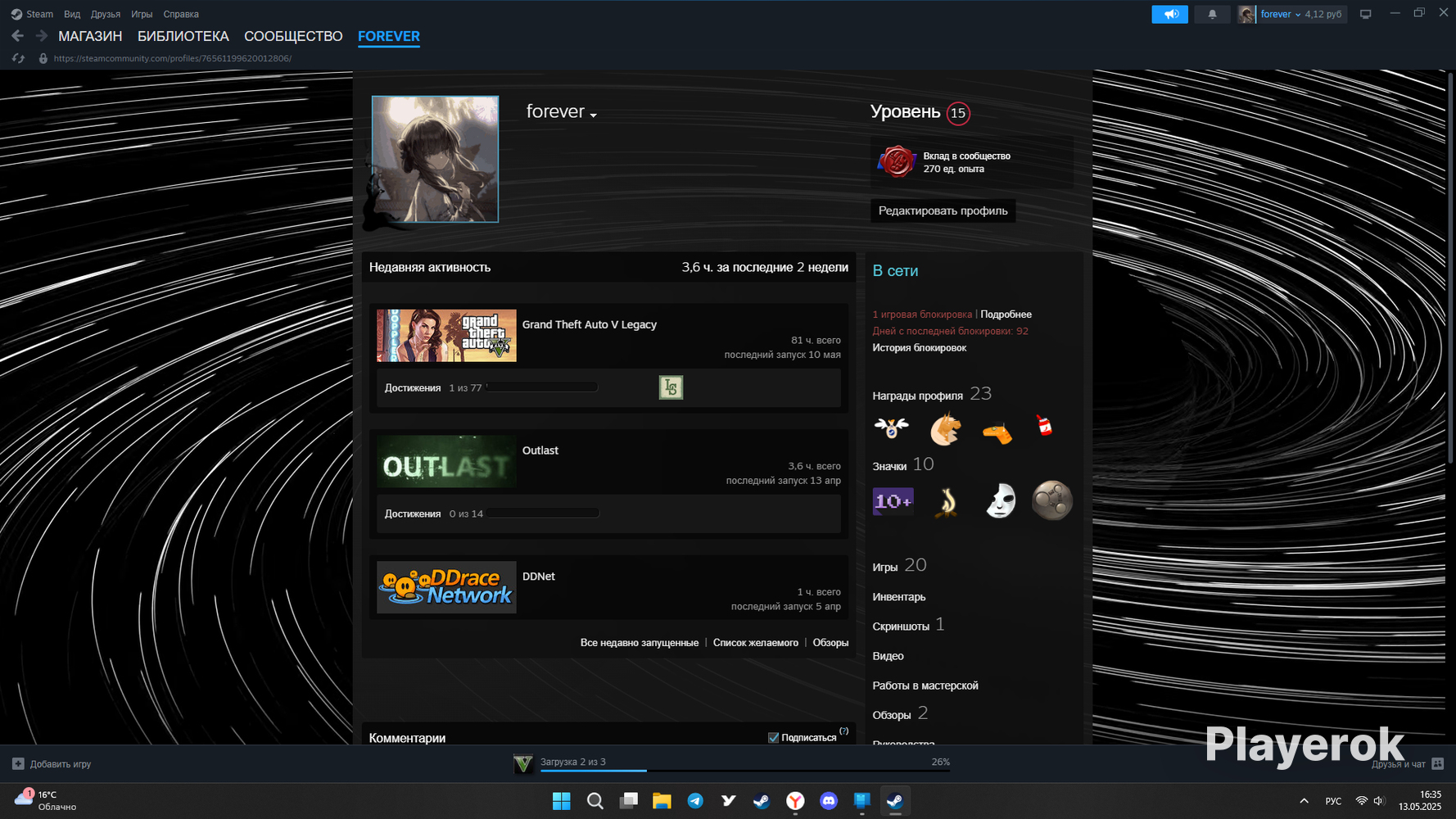Open Все недавно запущенные link

tap(640, 643)
